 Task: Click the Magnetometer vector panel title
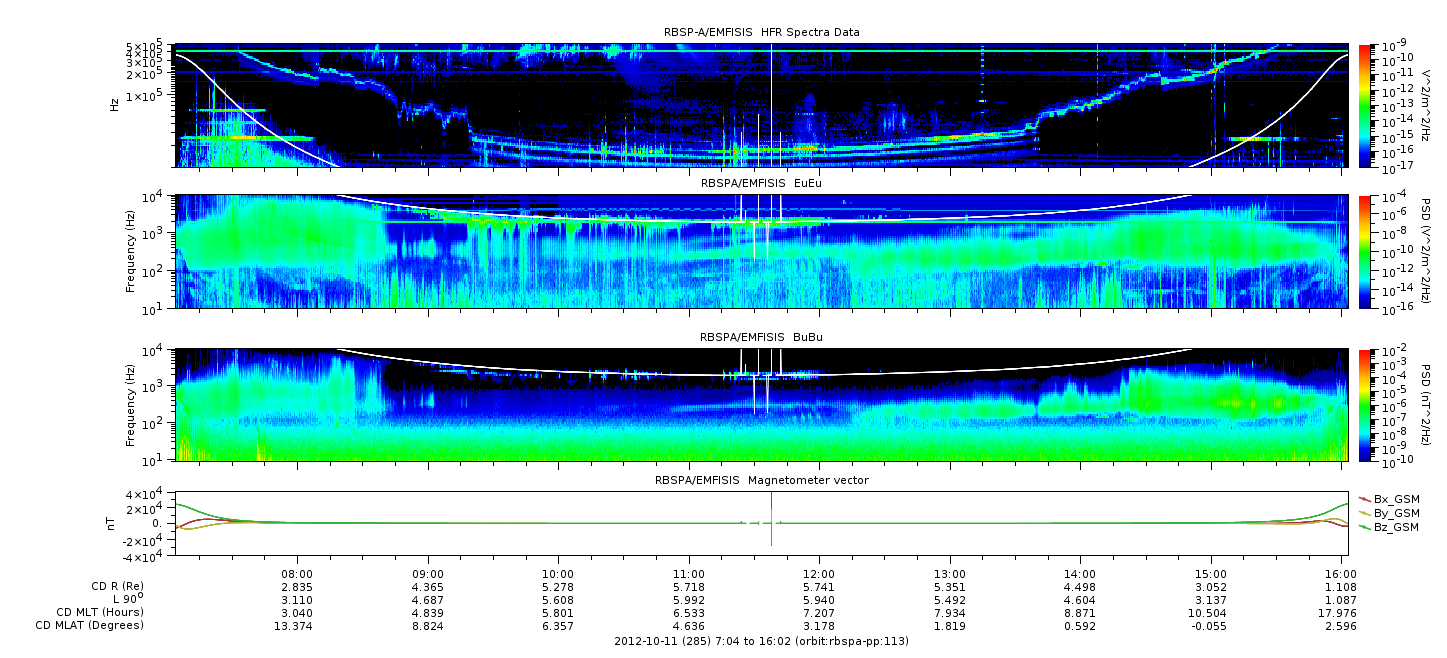(761, 480)
